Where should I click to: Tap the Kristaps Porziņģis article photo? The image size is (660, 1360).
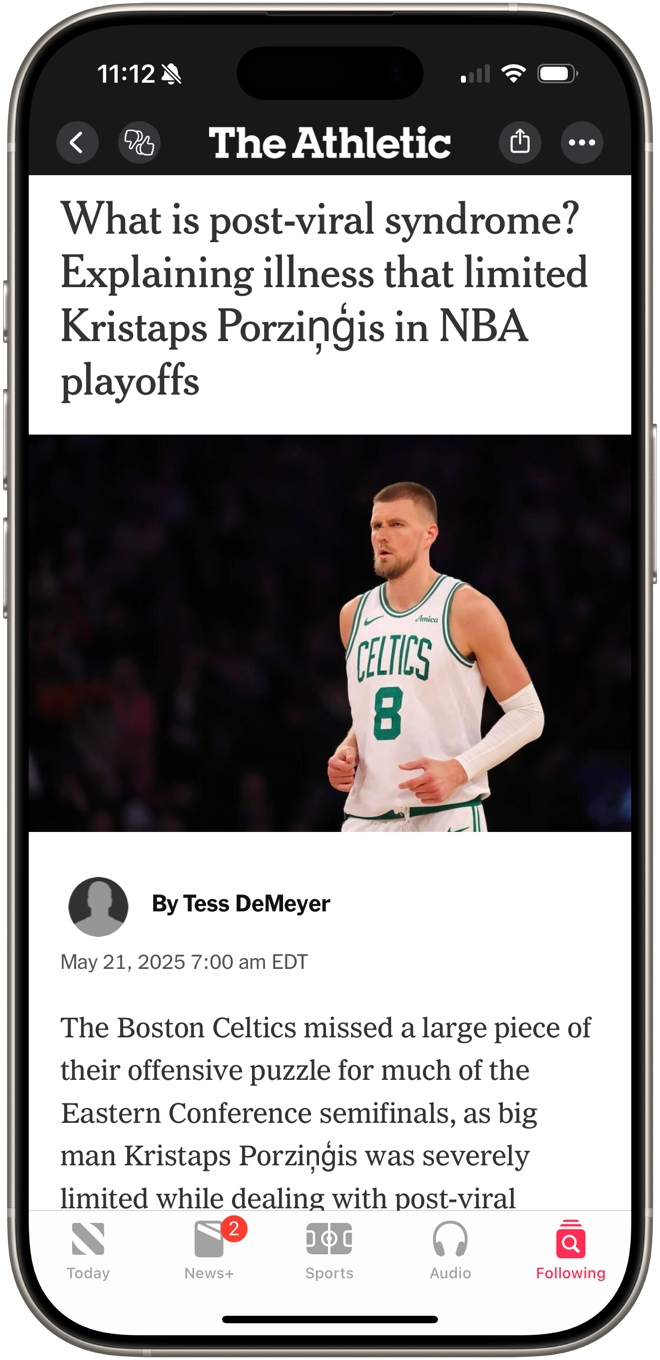pyautogui.click(x=330, y=633)
